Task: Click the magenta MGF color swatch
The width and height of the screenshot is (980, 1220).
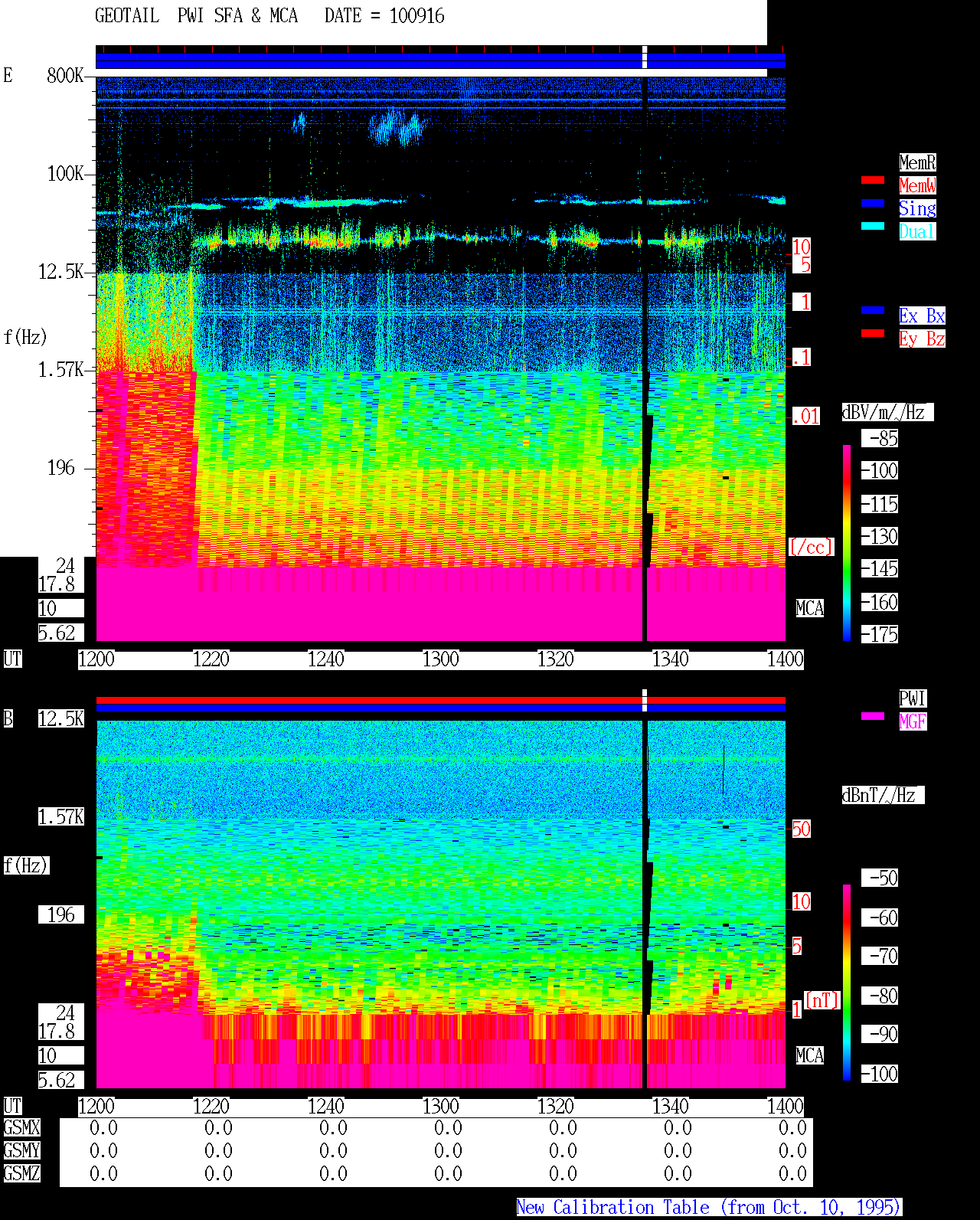Action: pos(873,716)
